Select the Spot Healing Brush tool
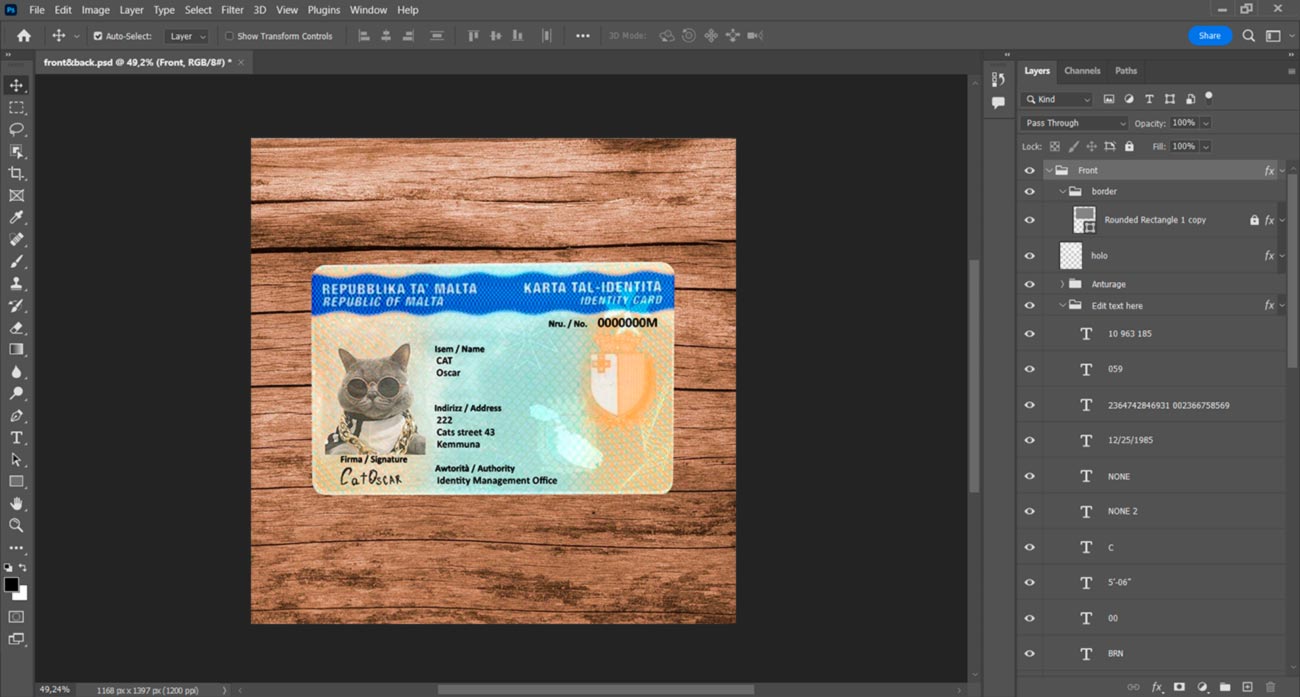Viewport: 1300px width, 697px height. coord(16,239)
